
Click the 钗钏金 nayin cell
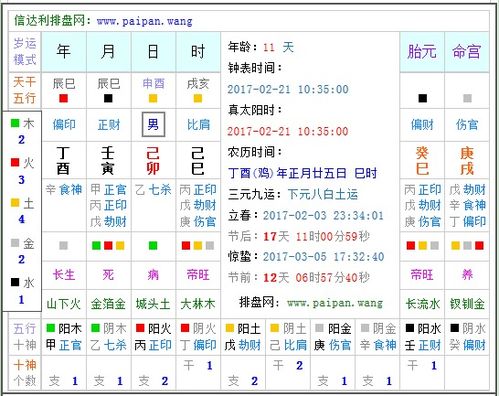(467, 304)
